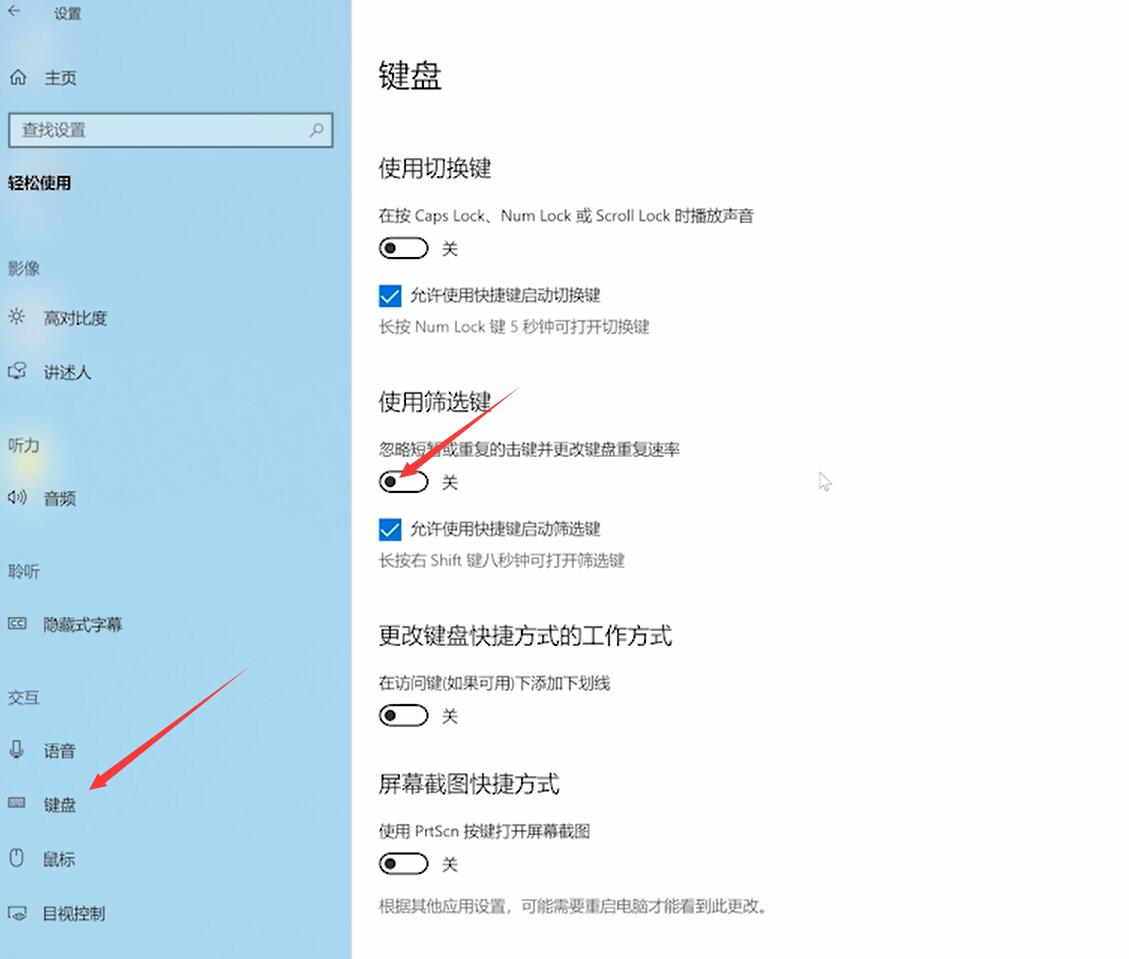Toggle underline access keys switch
The width and height of the screenshot is (1129, 959).
(403, 716)
